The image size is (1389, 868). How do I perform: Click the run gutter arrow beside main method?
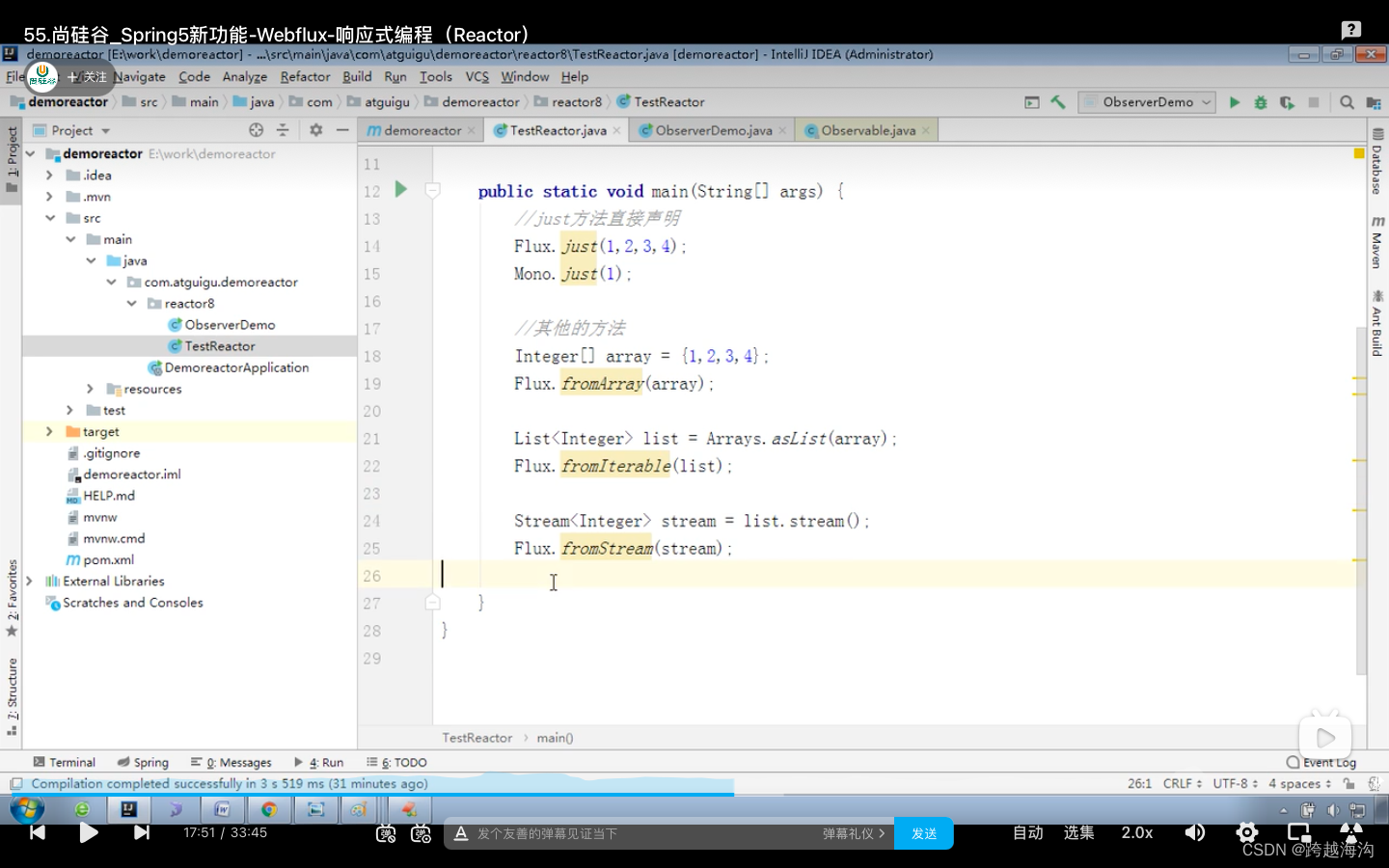click(401, 190)
